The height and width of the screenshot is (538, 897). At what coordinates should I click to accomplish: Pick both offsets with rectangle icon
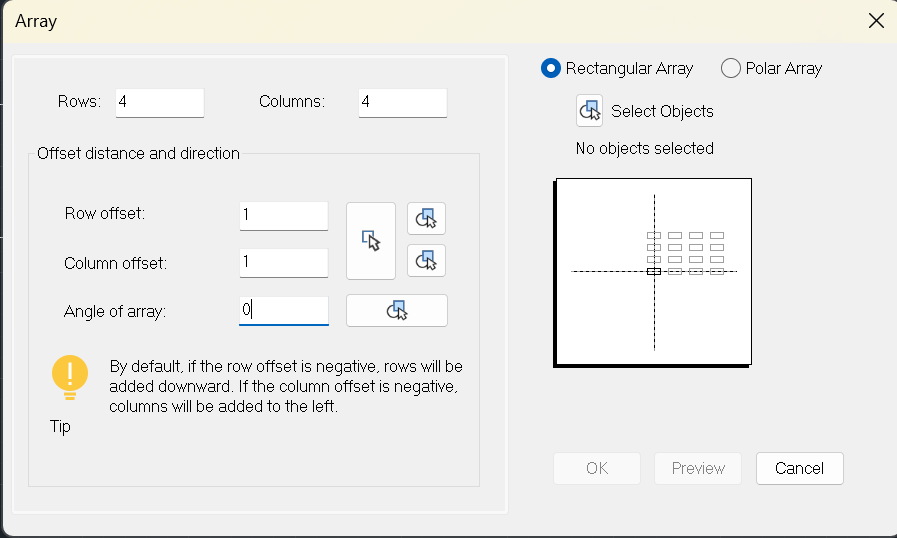click(371, 241)
